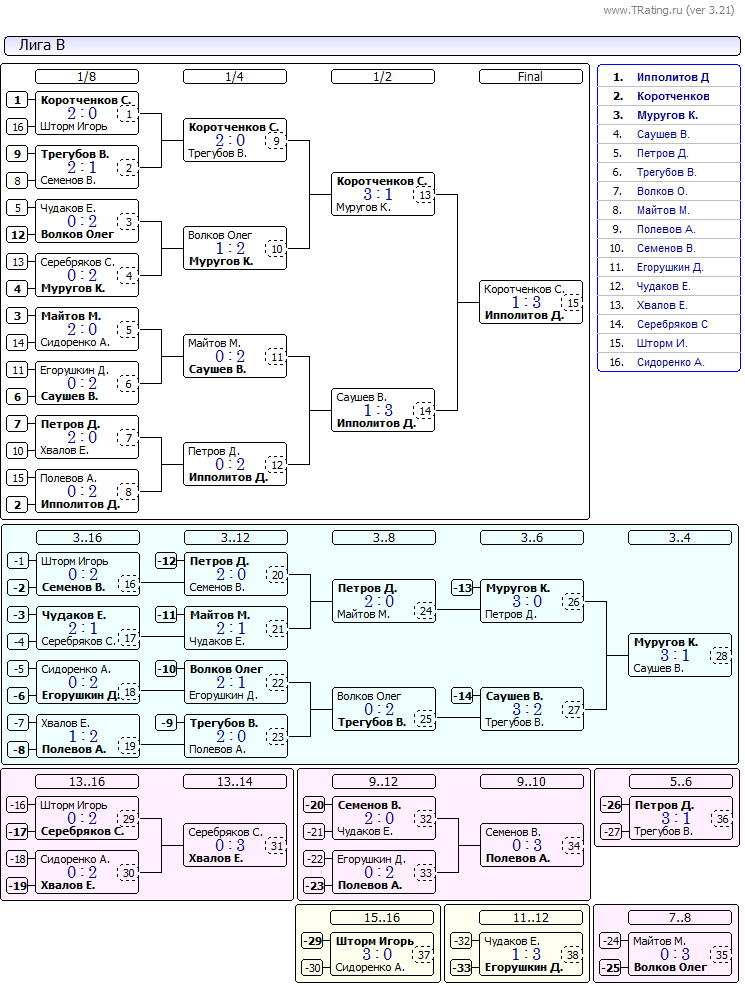Open ranking entry 2. Коротченков

(x=668, y=96)
